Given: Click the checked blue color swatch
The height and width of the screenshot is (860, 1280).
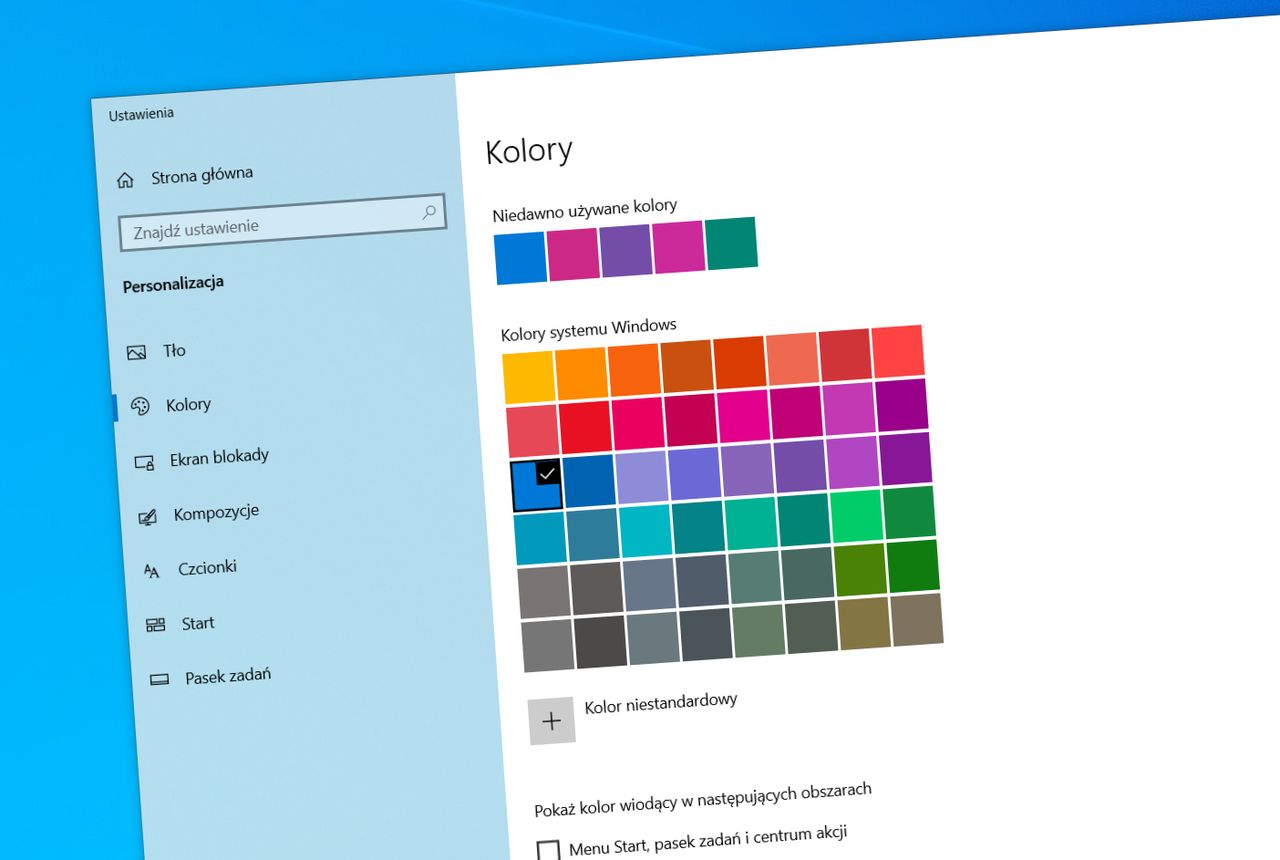Looking at the screenshot, I should point(537,484).
